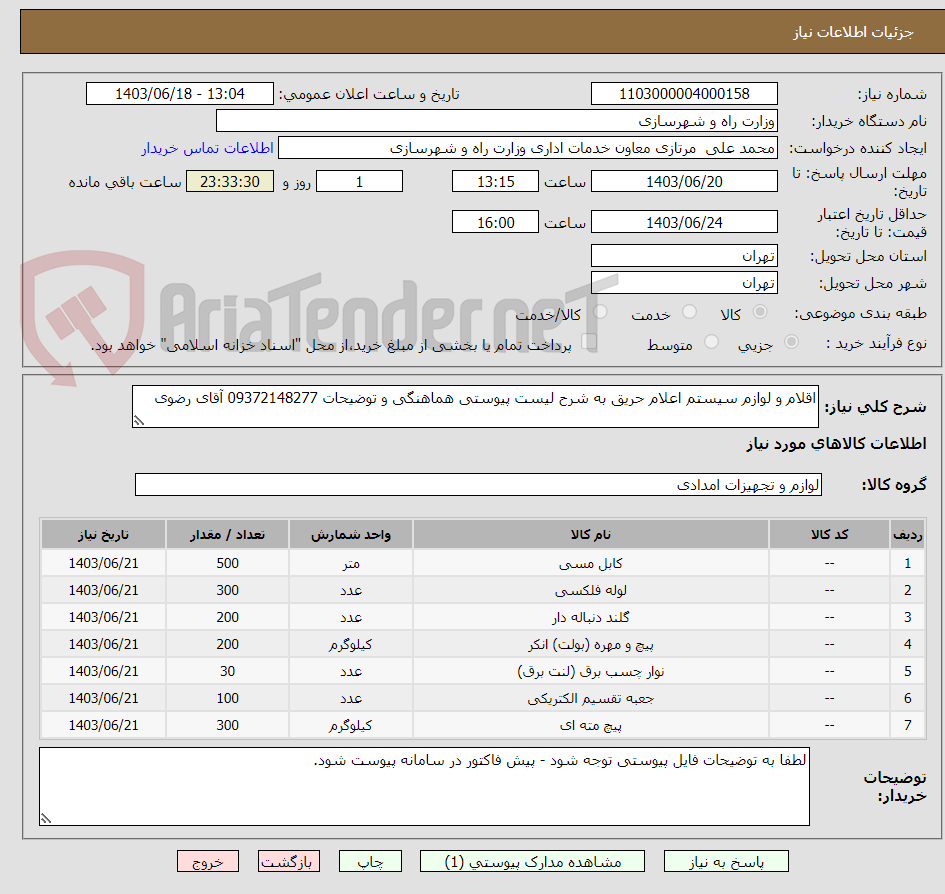This screenshot has width=945, height=894.
Task: Click date 1403/06/21 in لوله فلکسی row
Action: coord(103,591)
